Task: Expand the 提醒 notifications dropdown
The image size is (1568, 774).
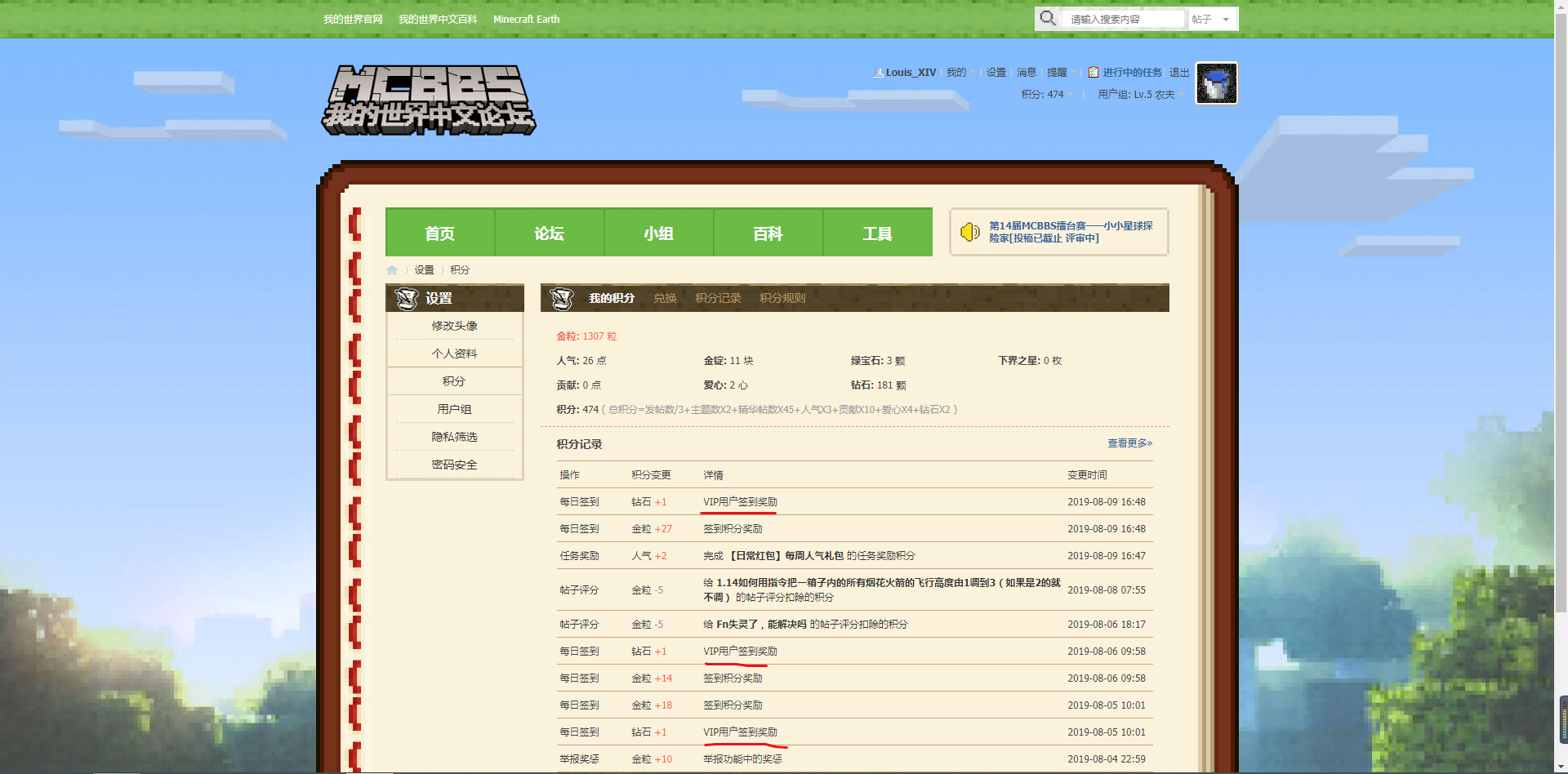Action: click(1061, 73)
